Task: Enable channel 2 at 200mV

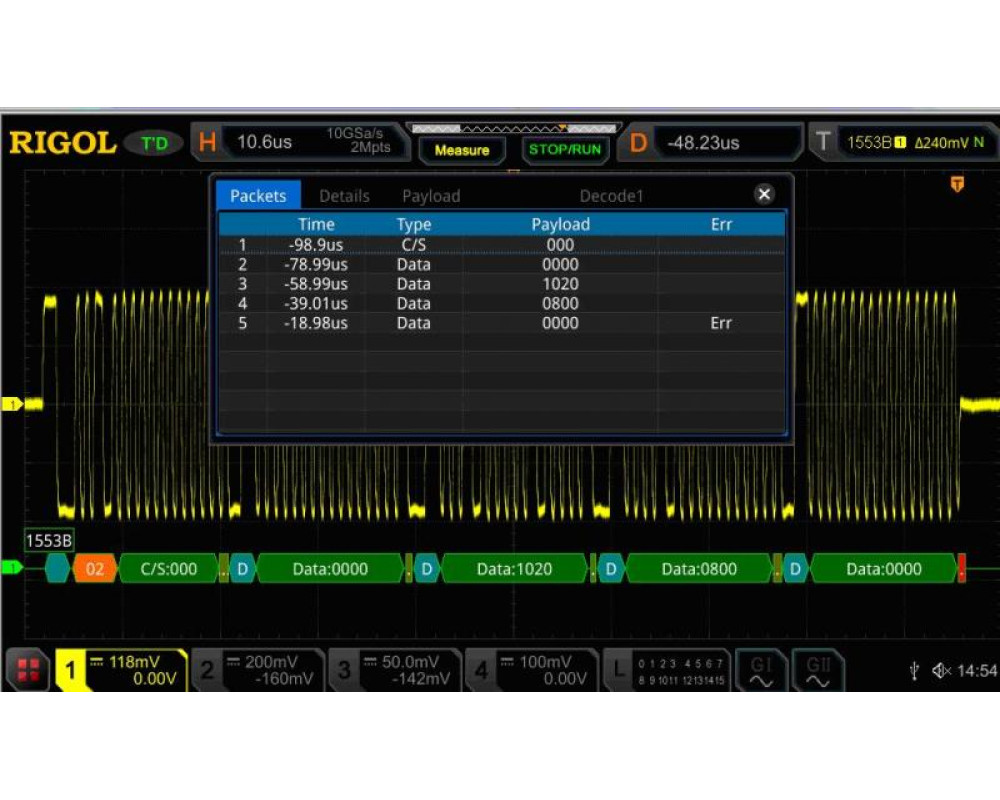Action: pos(257,670)
